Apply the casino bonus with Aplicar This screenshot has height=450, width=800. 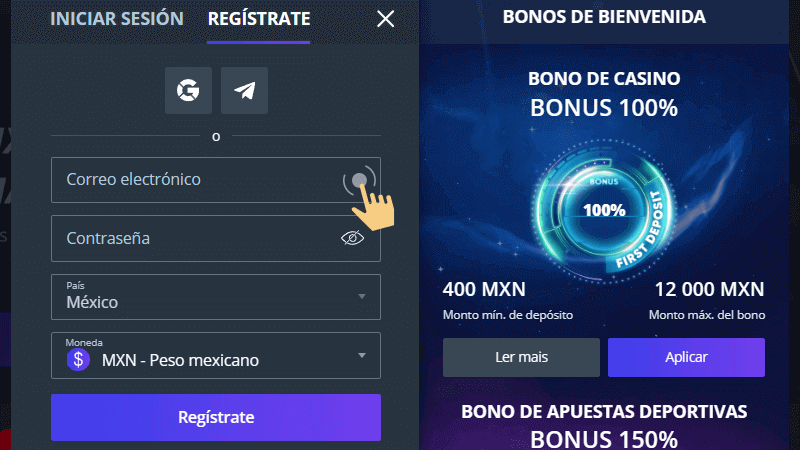coord(686,357)
